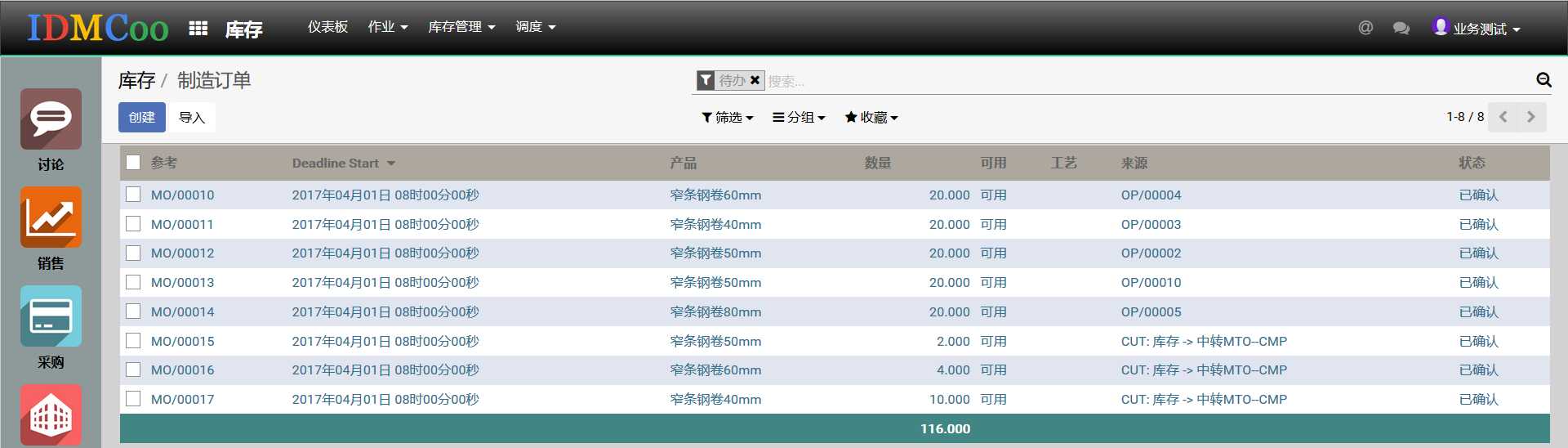The height and width of the screenshot is (448, 1568).
Task: Click the @ mentions icon
Action: coord(1365,28)
